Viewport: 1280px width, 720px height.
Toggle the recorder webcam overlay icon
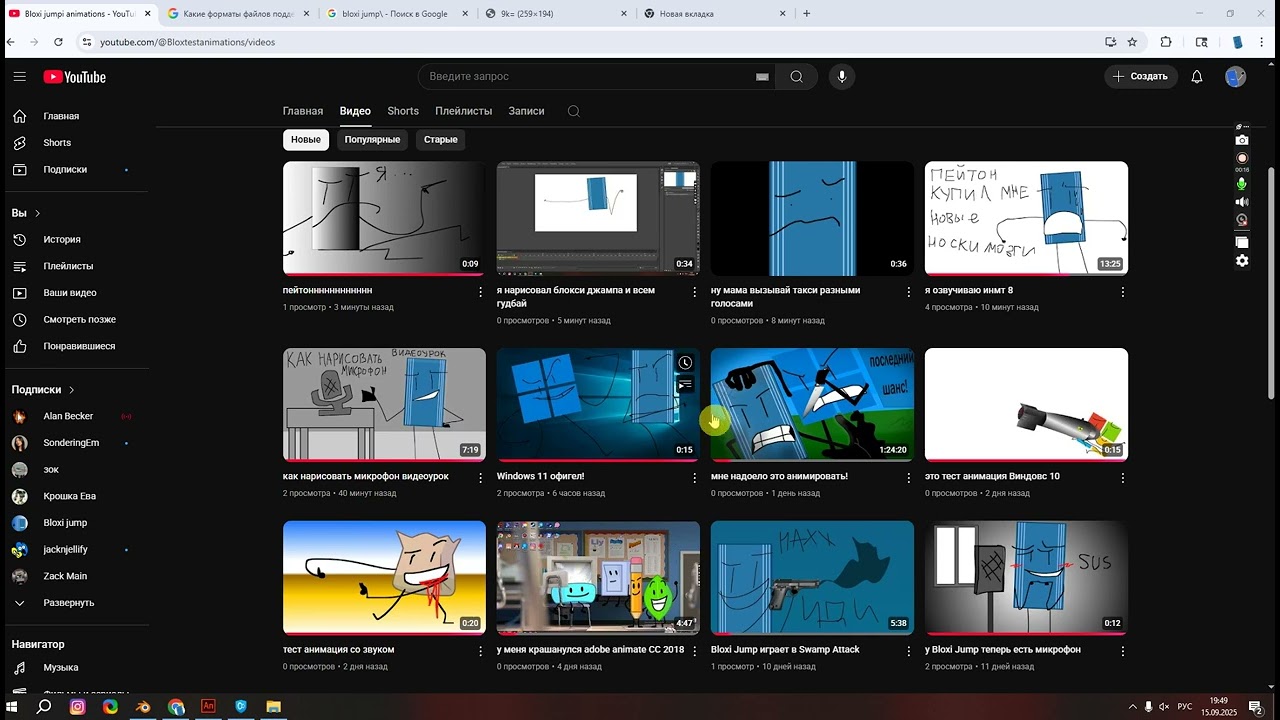(1242, 220)
